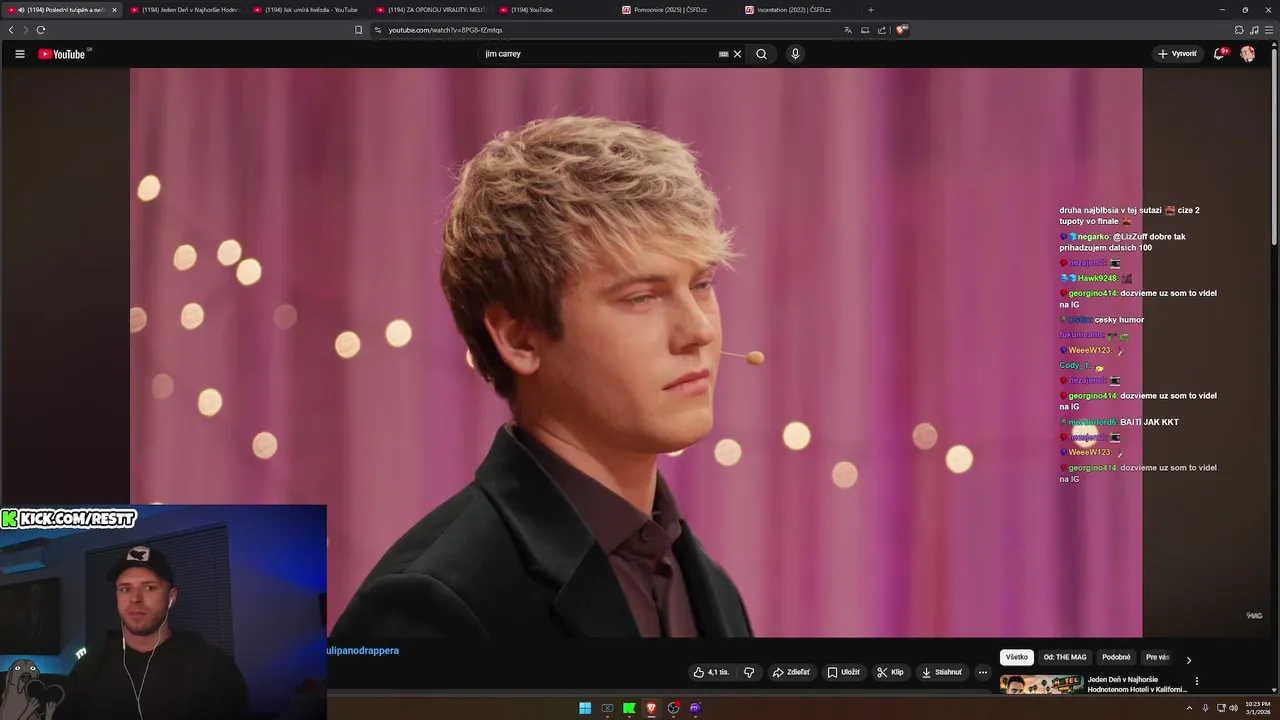Open channel THE MAG watermark on video
This screenshot has height=720, width=1280.
click(1254, 616)
